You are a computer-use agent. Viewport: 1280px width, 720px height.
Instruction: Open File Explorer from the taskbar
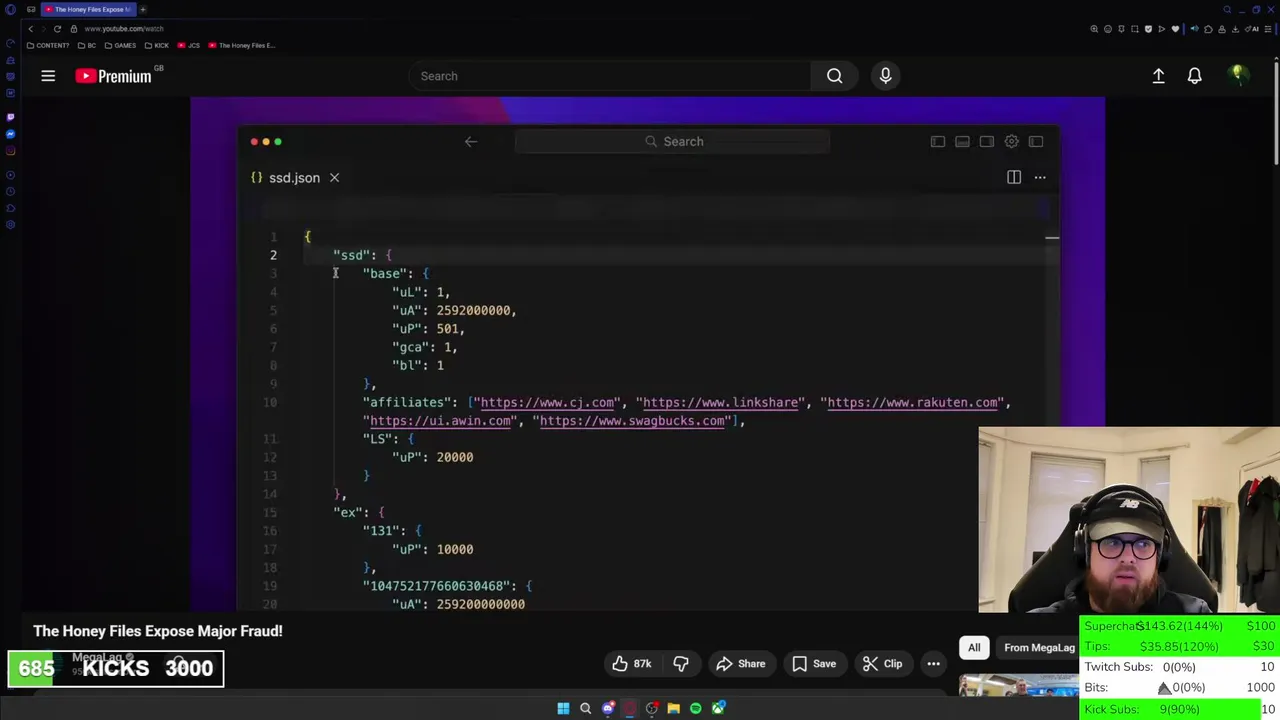tap(674, 709)
